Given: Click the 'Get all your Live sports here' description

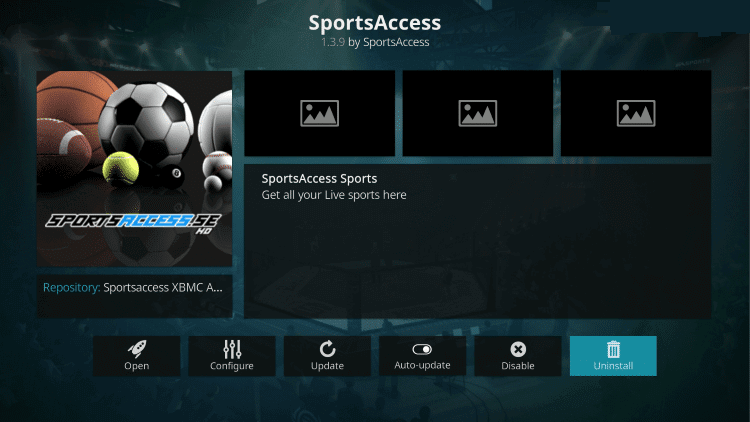Looking at the screenshot, I should tap(334, 195).
